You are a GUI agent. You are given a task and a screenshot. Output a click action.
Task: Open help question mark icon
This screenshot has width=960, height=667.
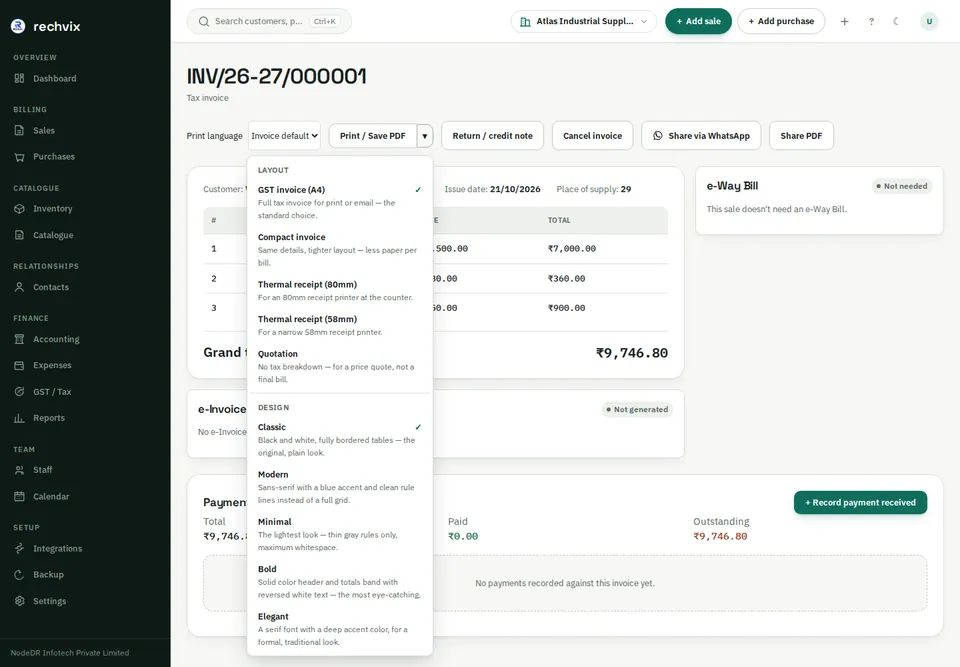[x=871, y=21]
